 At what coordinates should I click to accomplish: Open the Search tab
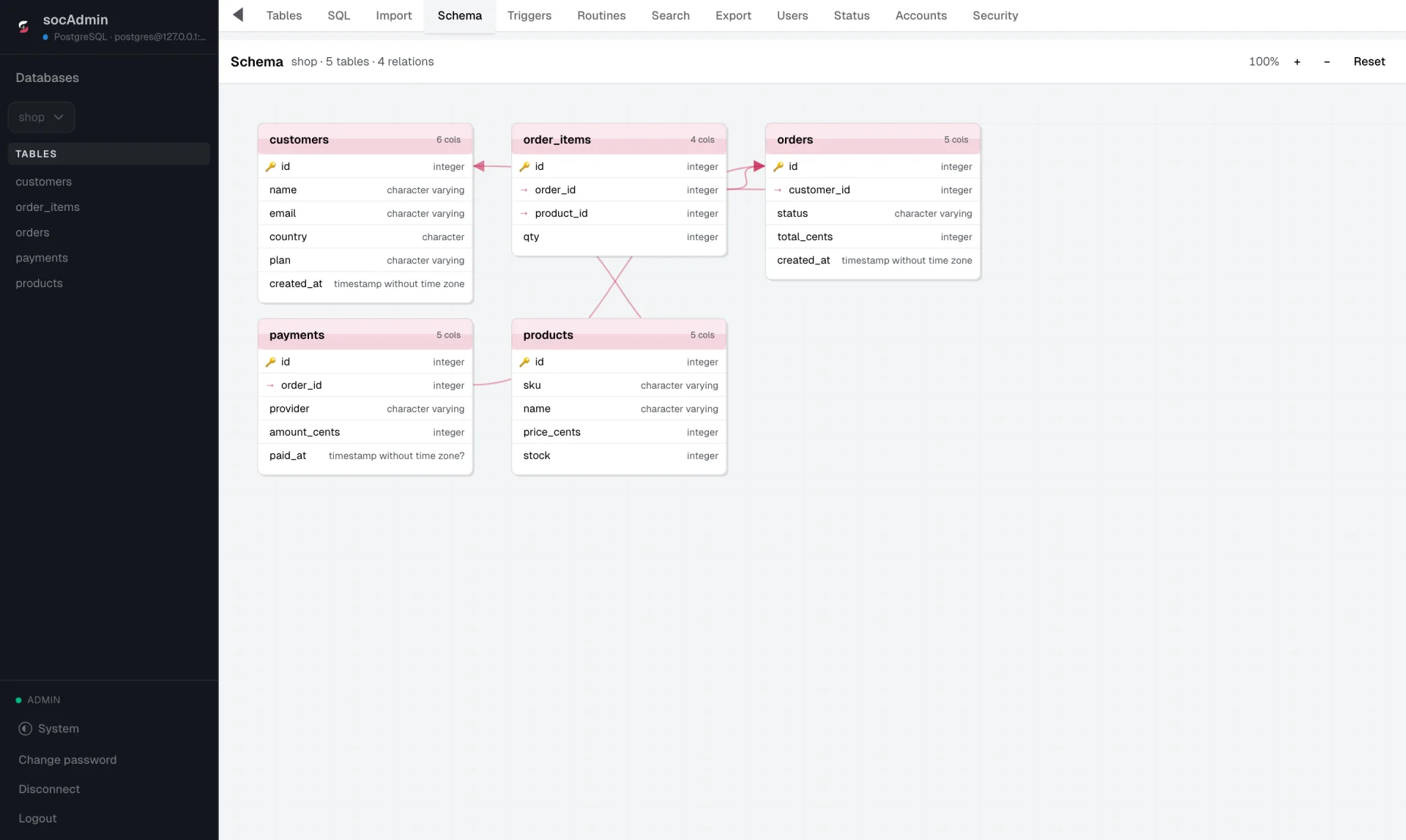point(671,15)
